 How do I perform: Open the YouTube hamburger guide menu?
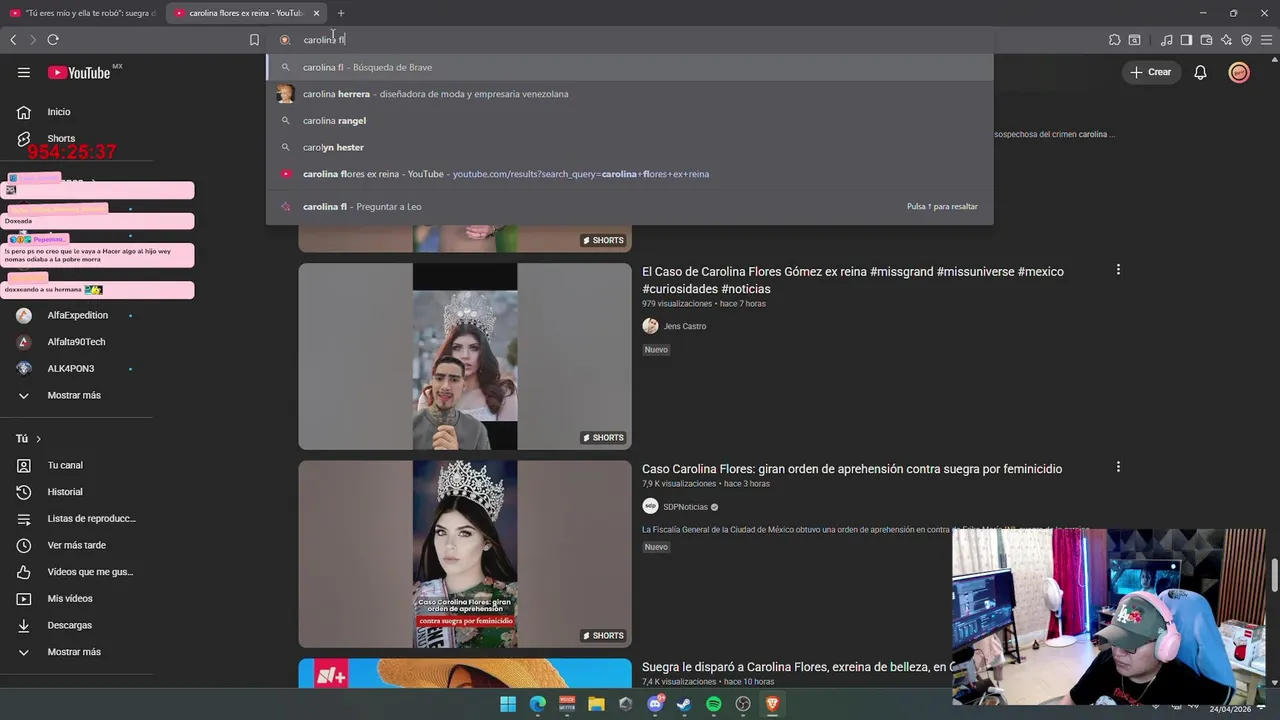pos(24,72)
